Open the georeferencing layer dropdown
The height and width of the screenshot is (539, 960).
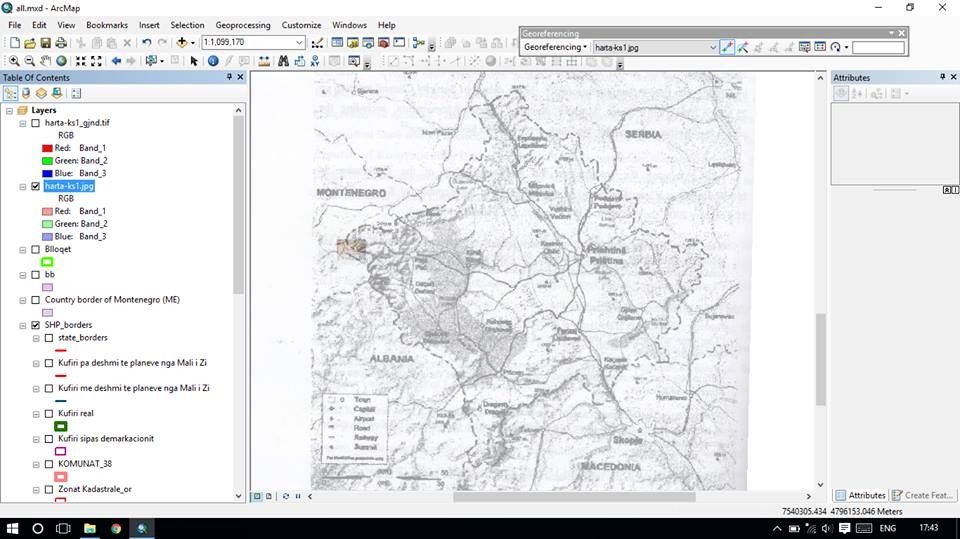click(x=712, y=47)
